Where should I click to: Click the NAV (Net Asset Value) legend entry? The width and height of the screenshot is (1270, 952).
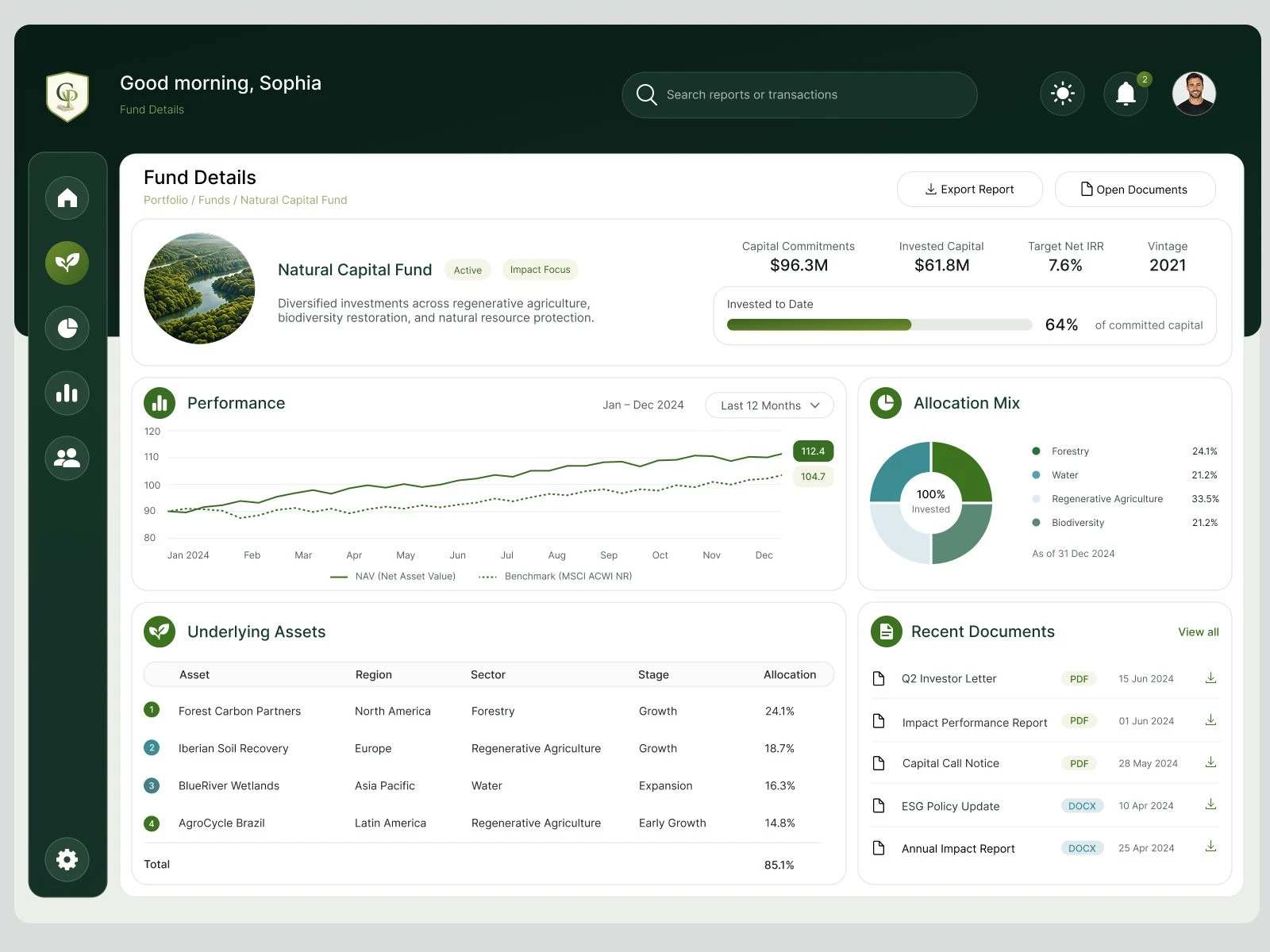393,576
